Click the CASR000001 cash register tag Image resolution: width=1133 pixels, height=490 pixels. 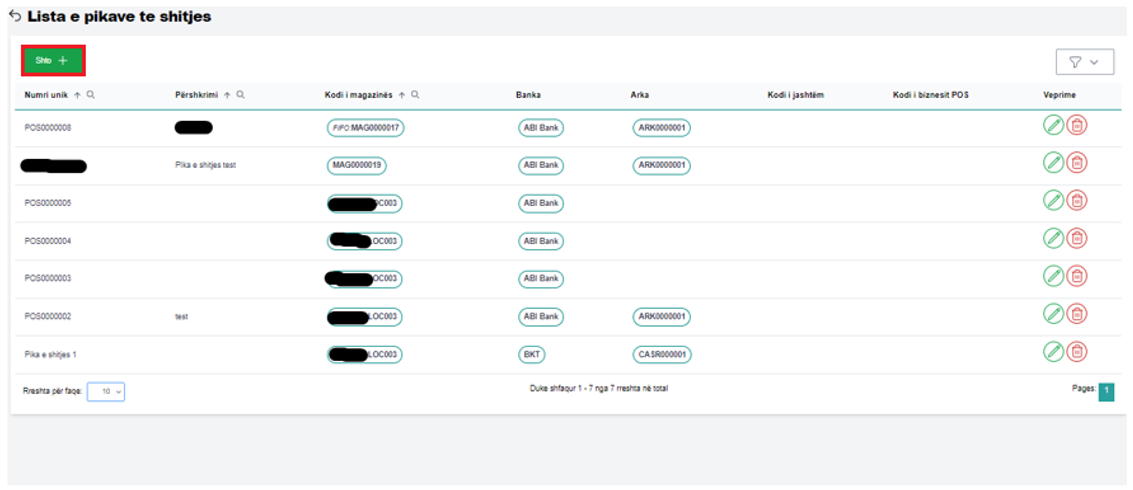pos(662,354)
